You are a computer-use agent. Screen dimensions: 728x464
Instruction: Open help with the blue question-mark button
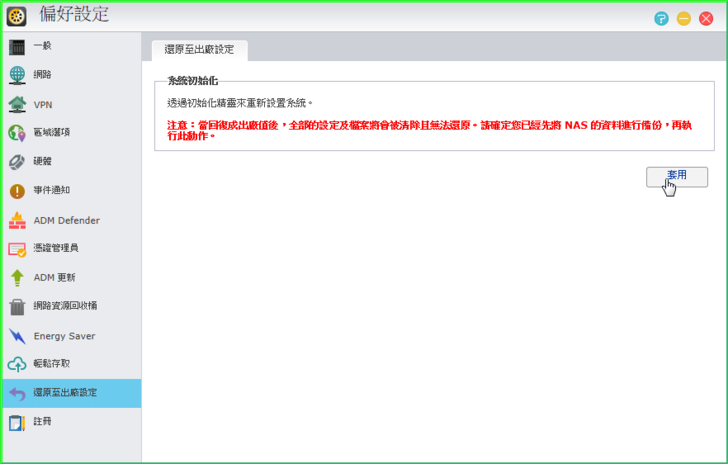click(x=661, y=19)
